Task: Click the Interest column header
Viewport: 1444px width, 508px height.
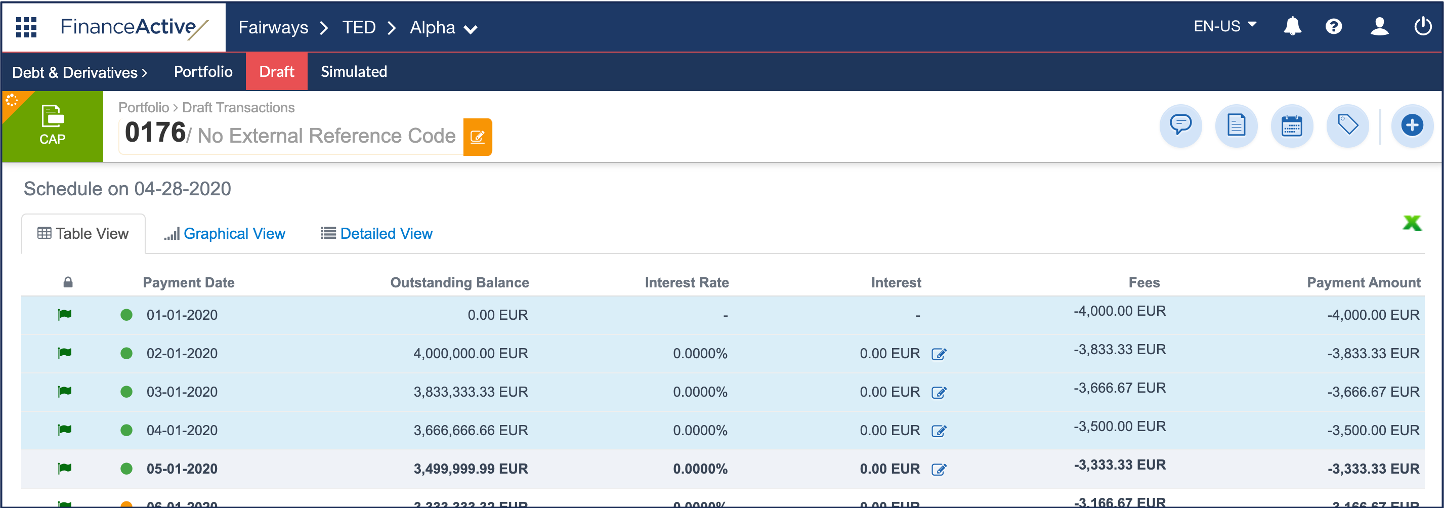Action: 896,283
